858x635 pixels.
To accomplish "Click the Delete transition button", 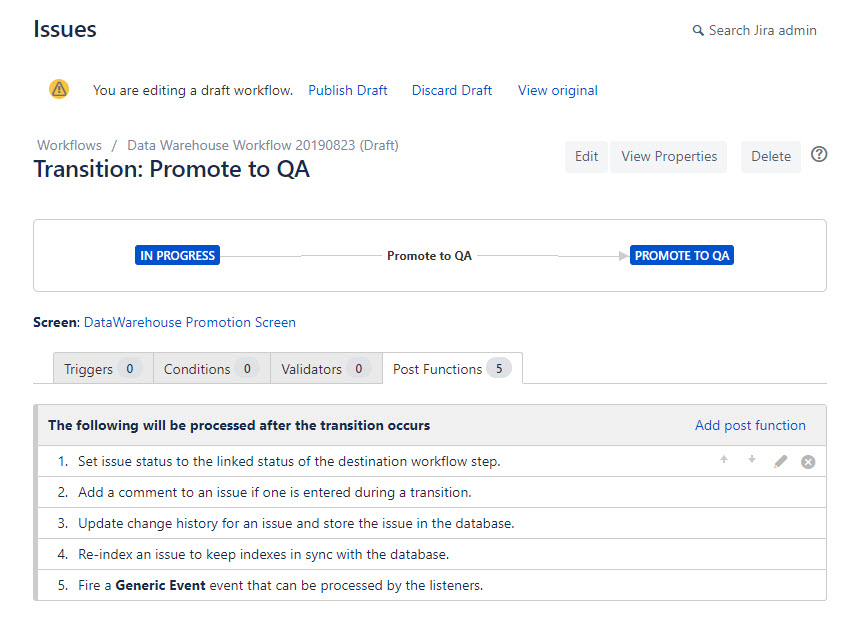I will click(x=770, y=157).
